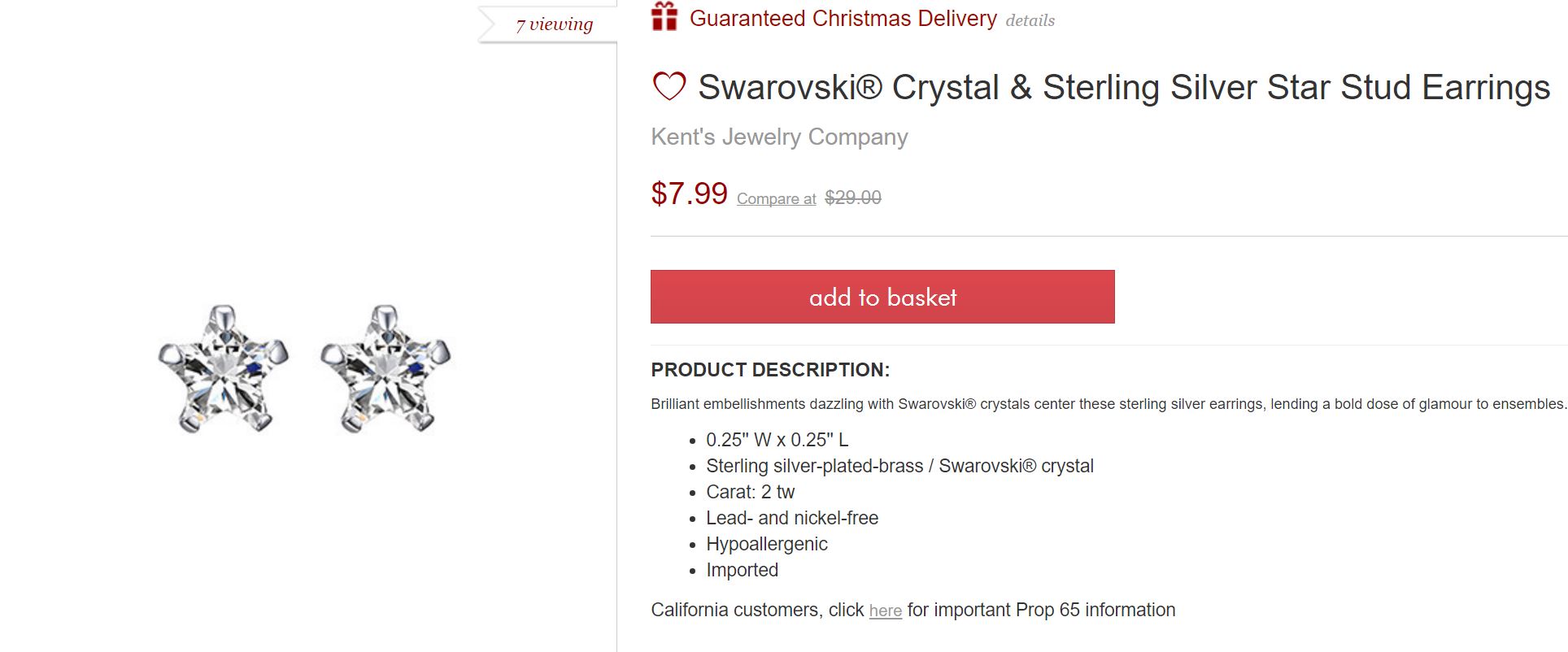Click the PRODUCT DESCRIPTION heading
The height and width of the screenshot is (652, 1568).
pos(770,370)
